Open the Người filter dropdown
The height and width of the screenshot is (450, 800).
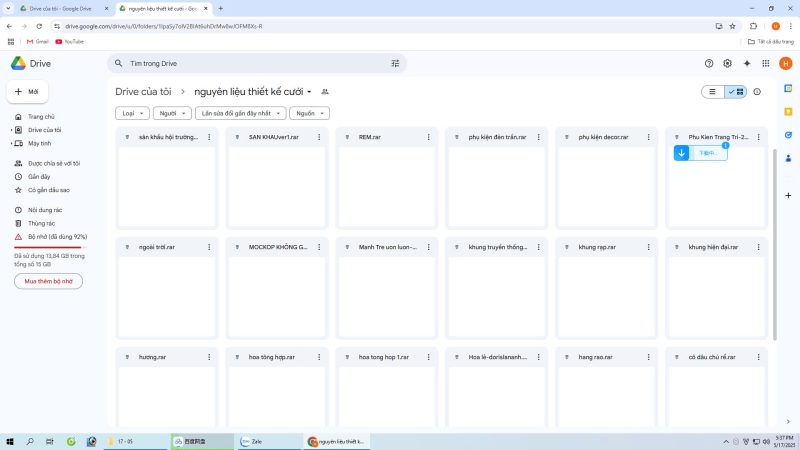tap(171, 113)
